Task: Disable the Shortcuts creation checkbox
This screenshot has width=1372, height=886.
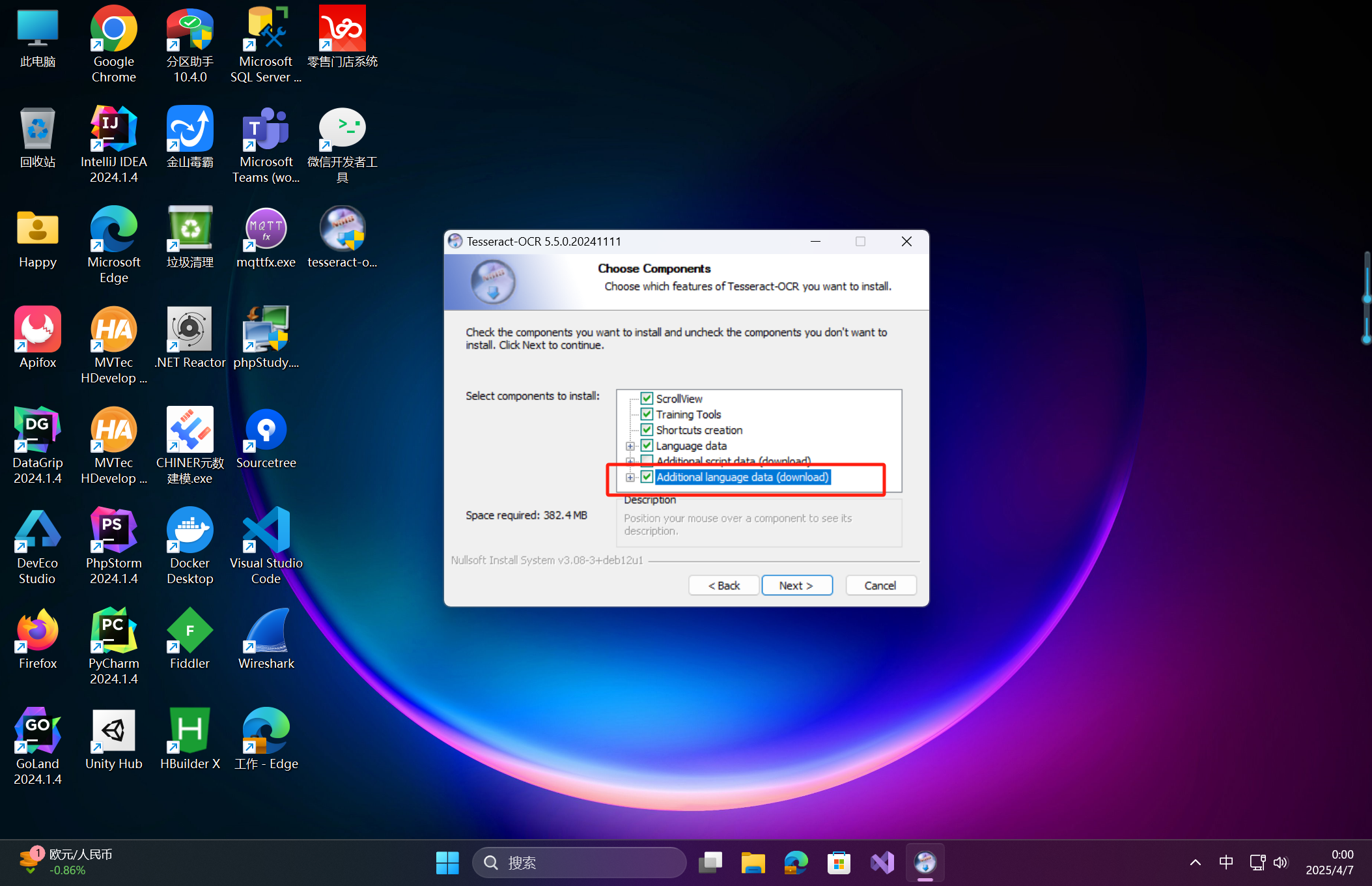Action: coord(647,429)
